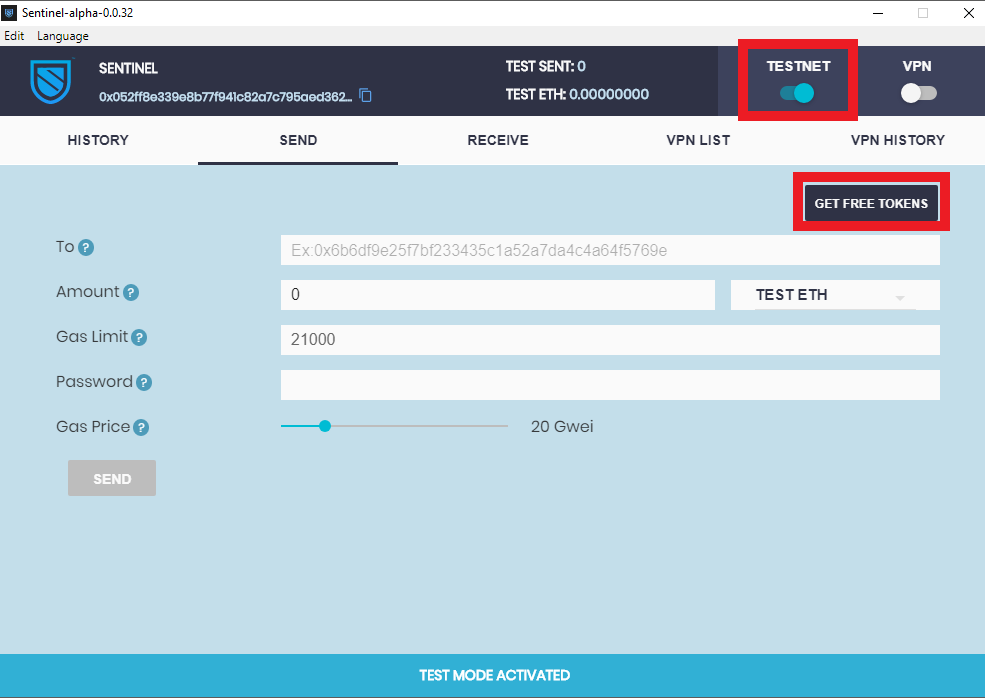Viewport: 985px width, 698px height.
Task: Open the help tooltip beside Gas Limit
Action: pos(139,337)
